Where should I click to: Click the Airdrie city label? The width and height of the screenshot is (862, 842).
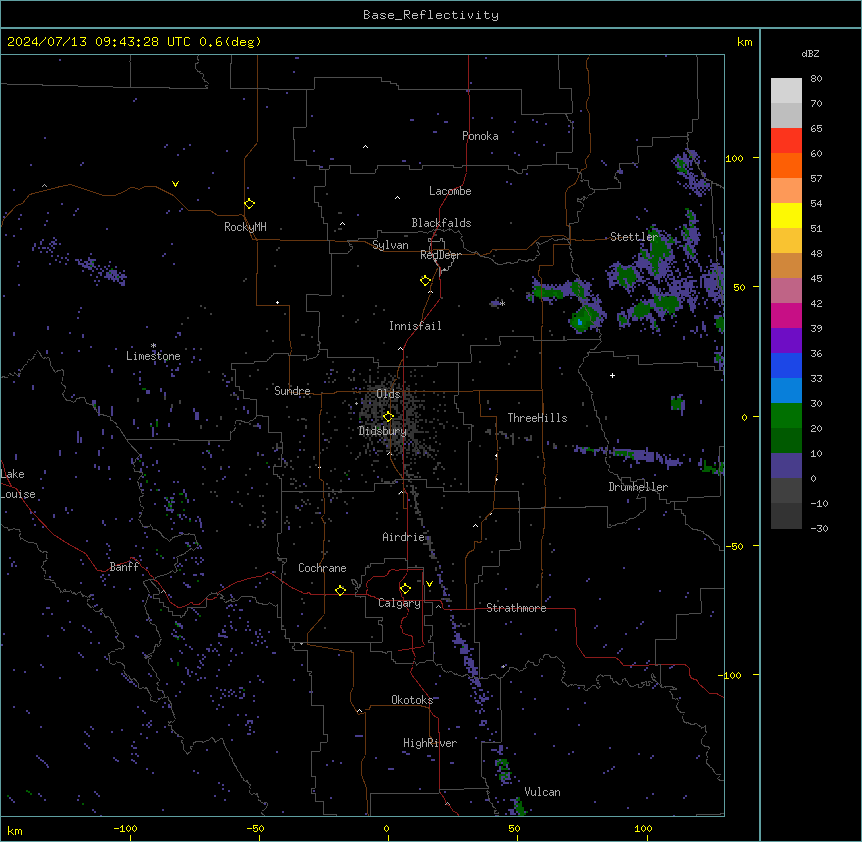404,537
